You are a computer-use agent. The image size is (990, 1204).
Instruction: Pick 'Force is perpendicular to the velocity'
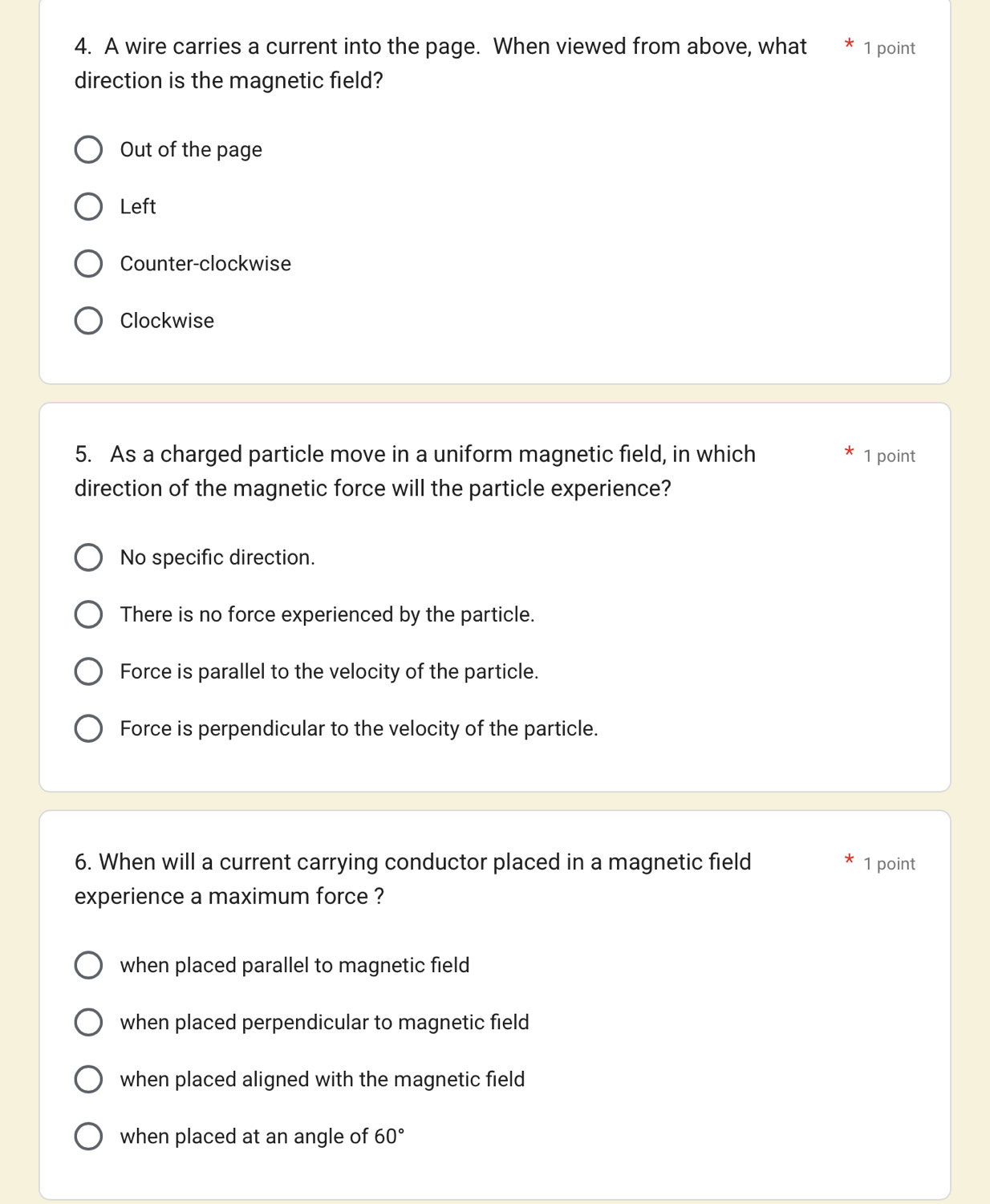point(88,728)
